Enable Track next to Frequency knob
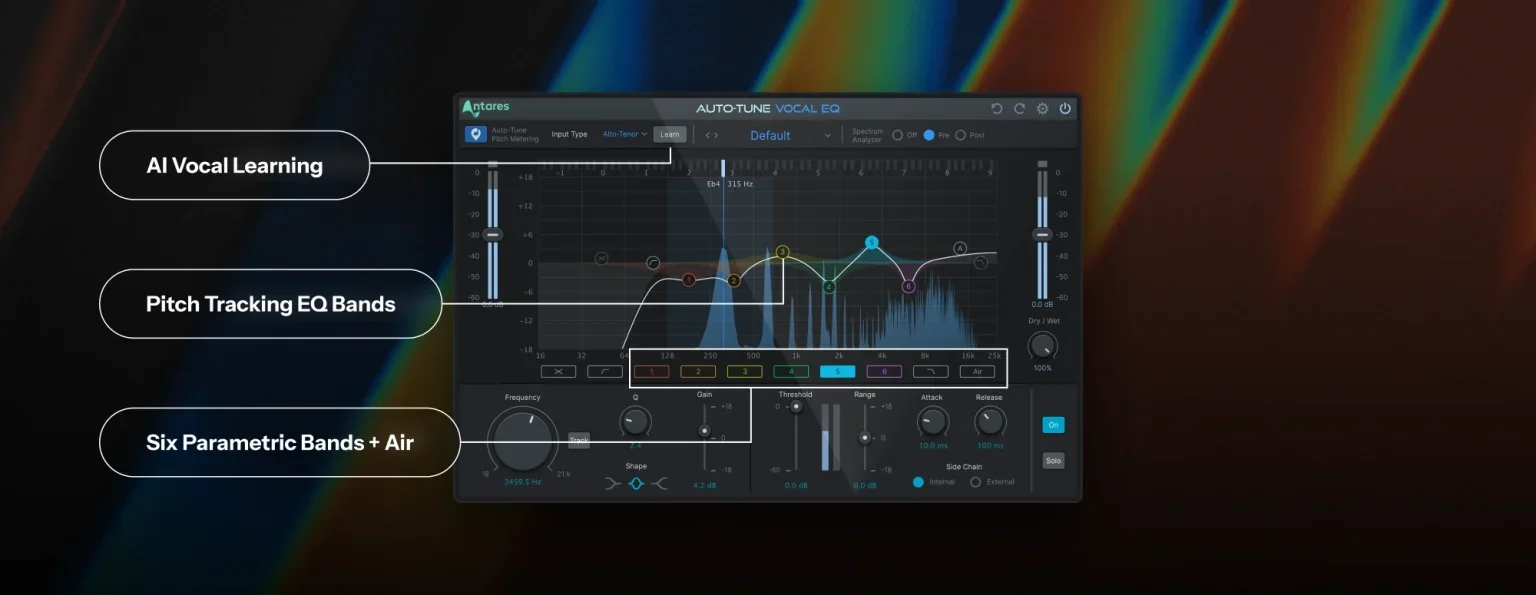The height and width of the screenshot is (595, 1536). coord(579,440)
